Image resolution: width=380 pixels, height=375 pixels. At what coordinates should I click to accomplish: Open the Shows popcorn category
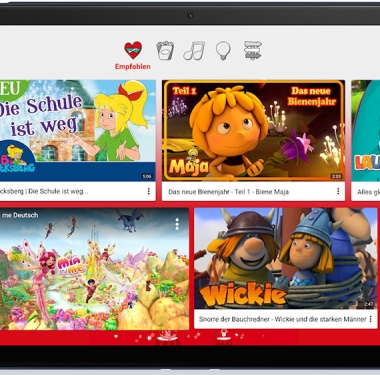(x=165, y=50)
